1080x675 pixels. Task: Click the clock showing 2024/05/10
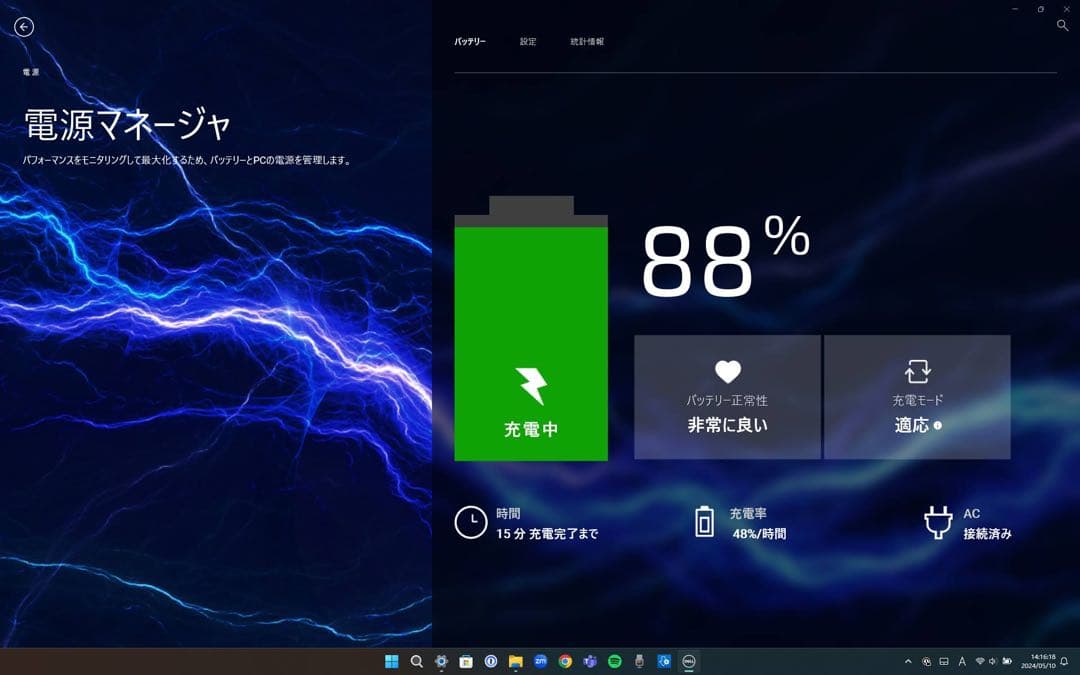point(1039,661)
